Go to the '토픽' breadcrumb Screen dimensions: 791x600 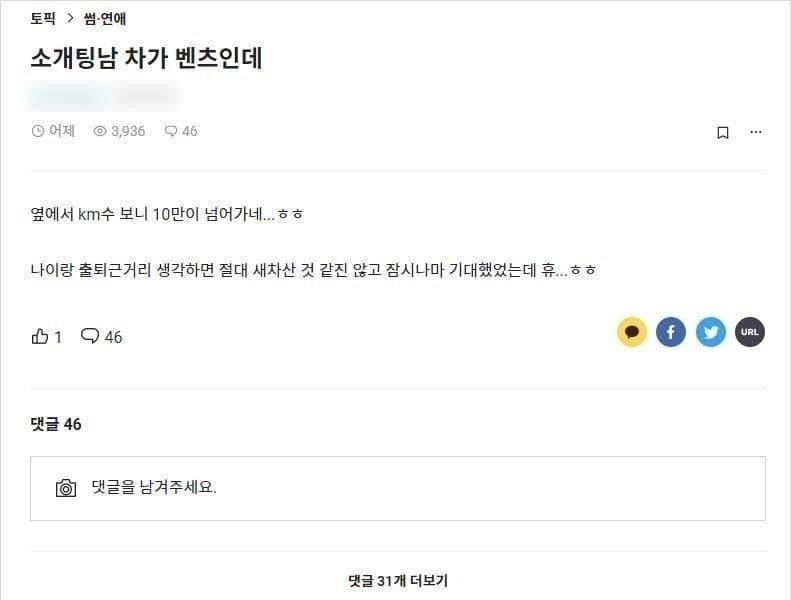[43, 18]
